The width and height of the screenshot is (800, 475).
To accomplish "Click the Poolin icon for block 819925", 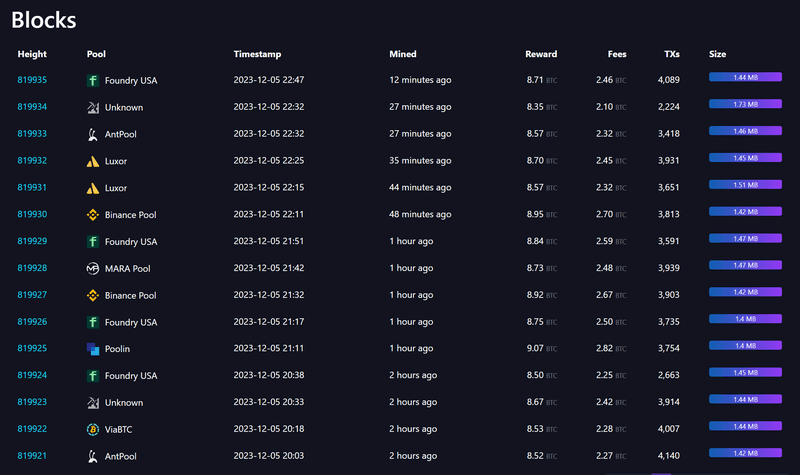I will [93, 349].
